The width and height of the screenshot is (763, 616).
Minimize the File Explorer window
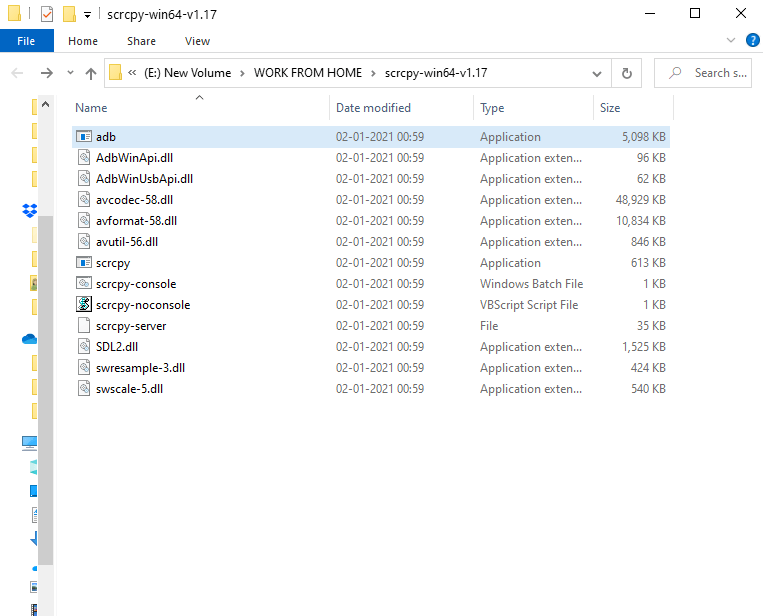[x=650, y=14]
